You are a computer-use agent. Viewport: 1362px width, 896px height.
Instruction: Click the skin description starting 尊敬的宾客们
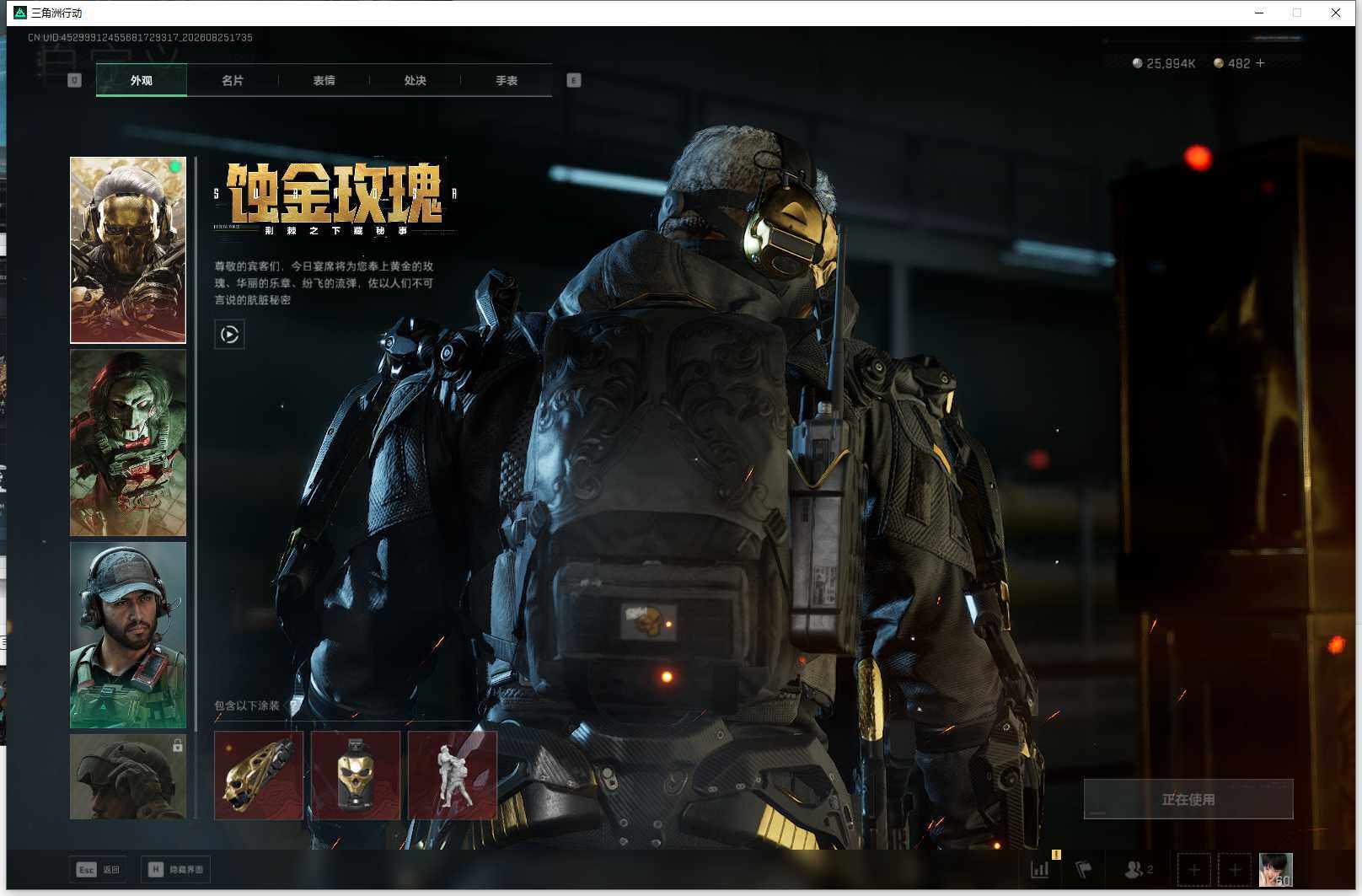[x=324, y=282]
